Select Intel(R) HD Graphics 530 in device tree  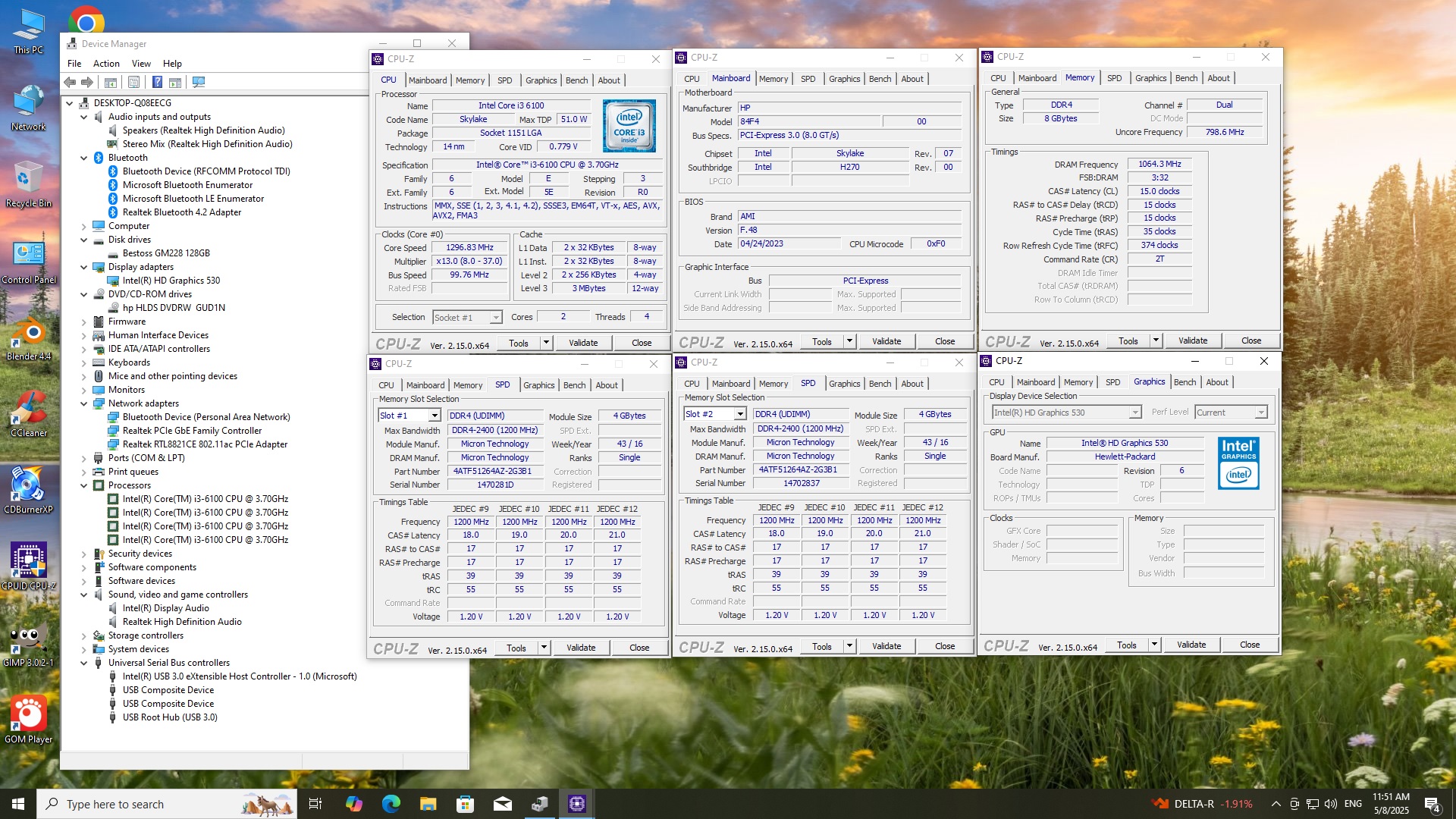click(171, 281)
